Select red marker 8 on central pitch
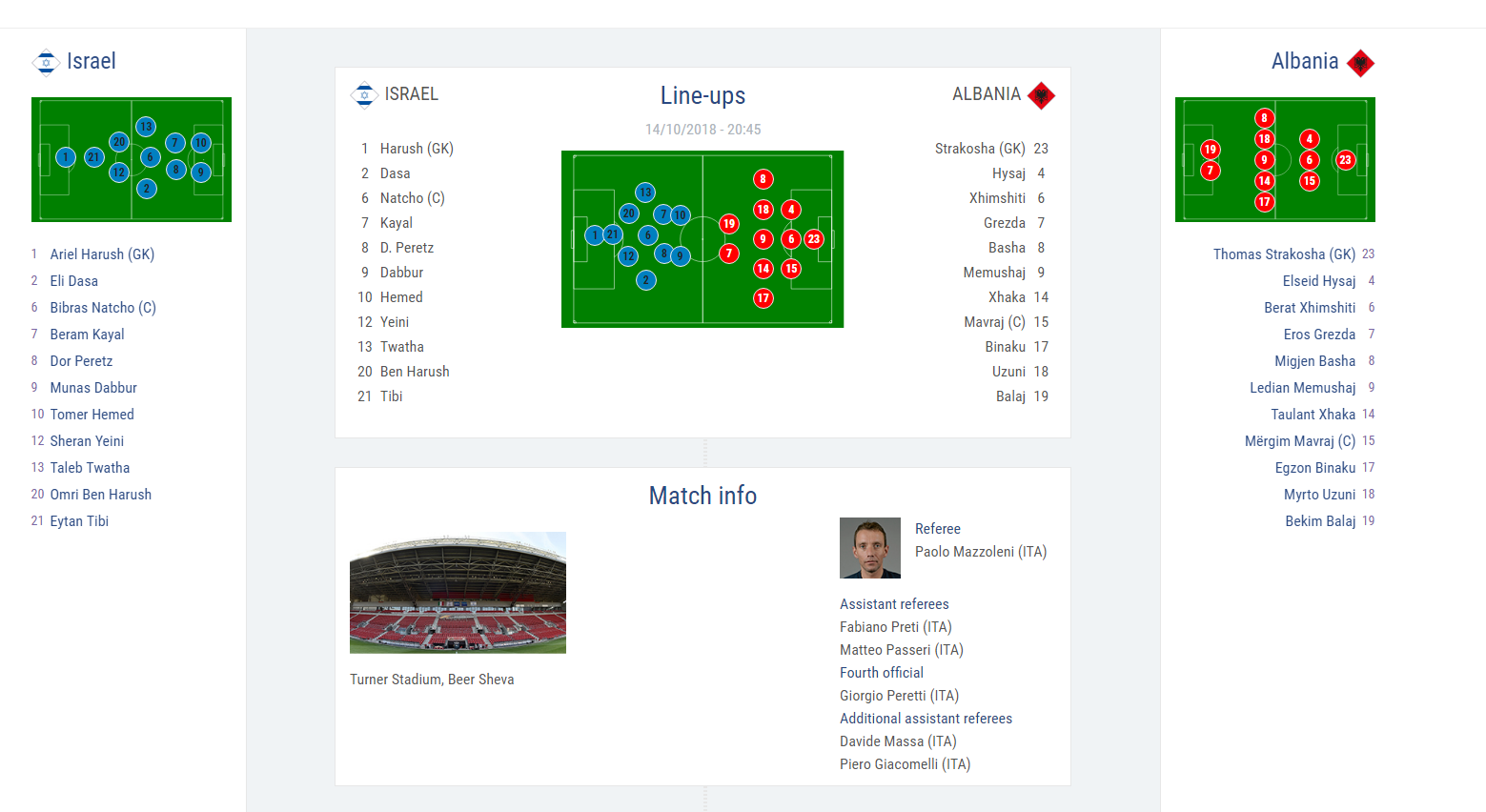The image size is (1486, 812). pyautogui.click(x=763, y=179)
